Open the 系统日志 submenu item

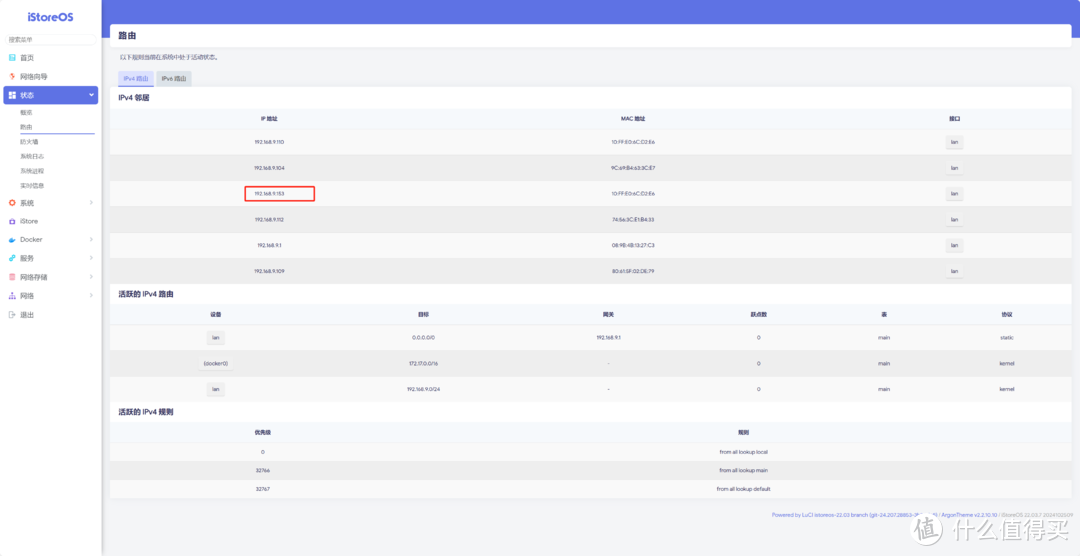tap(32, 156)
